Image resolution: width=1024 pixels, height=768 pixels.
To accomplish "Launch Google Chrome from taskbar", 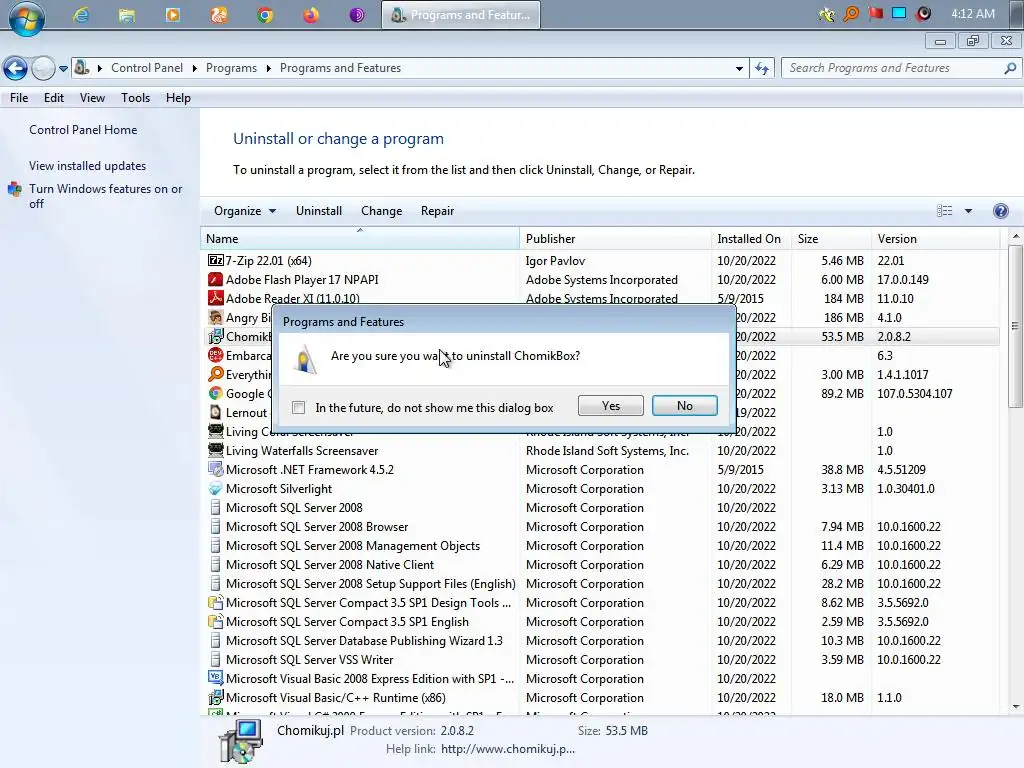I will pos(264,14).
